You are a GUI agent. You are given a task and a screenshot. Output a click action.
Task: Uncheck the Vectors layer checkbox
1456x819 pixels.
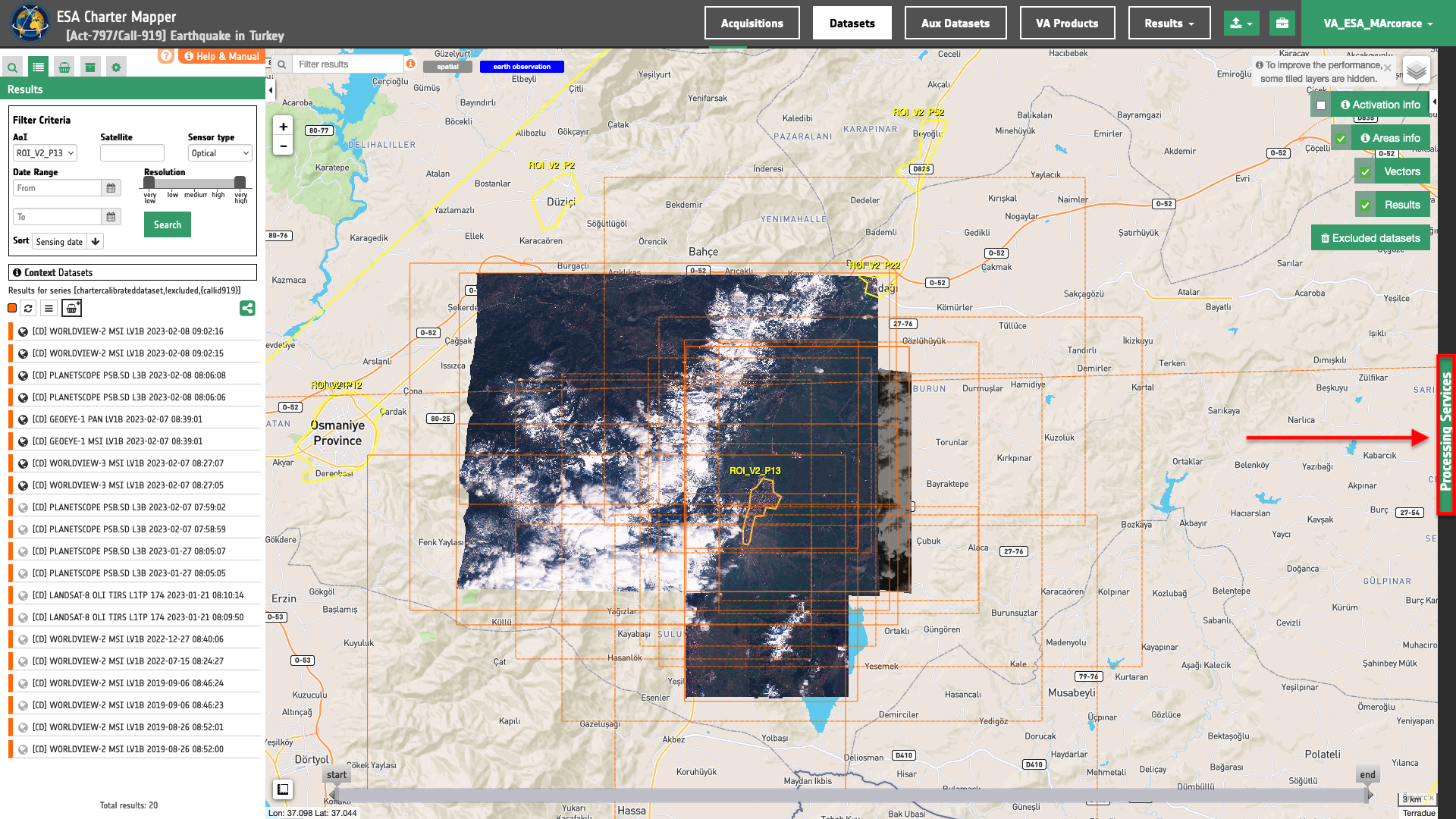point(1365,172)
